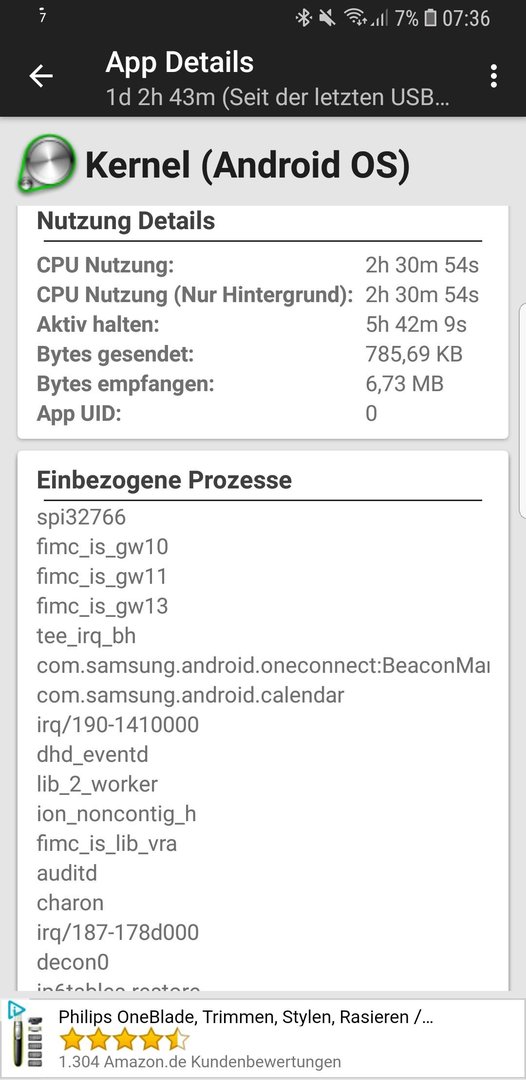The width and height of the screenshot is (526, 1080).
Task: Open the three-dot overflow menu
Action: click(x=493, y=76)
